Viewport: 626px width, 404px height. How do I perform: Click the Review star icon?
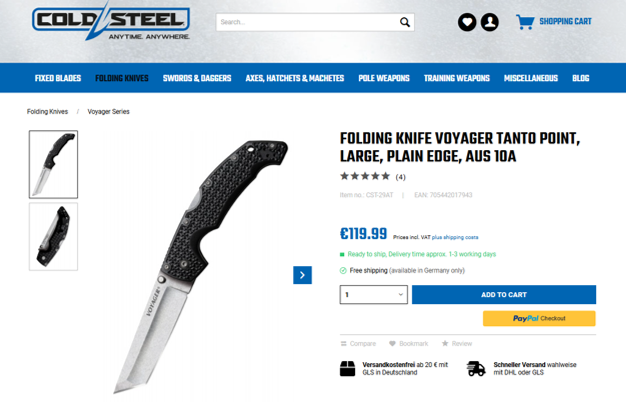(445, 343)
